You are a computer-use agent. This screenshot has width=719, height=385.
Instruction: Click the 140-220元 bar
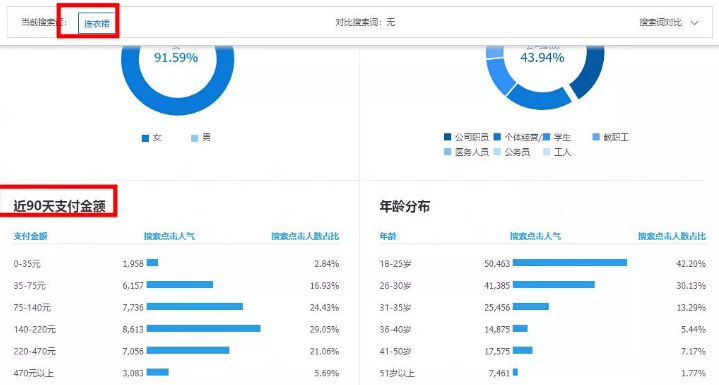(x=204, y=329)
